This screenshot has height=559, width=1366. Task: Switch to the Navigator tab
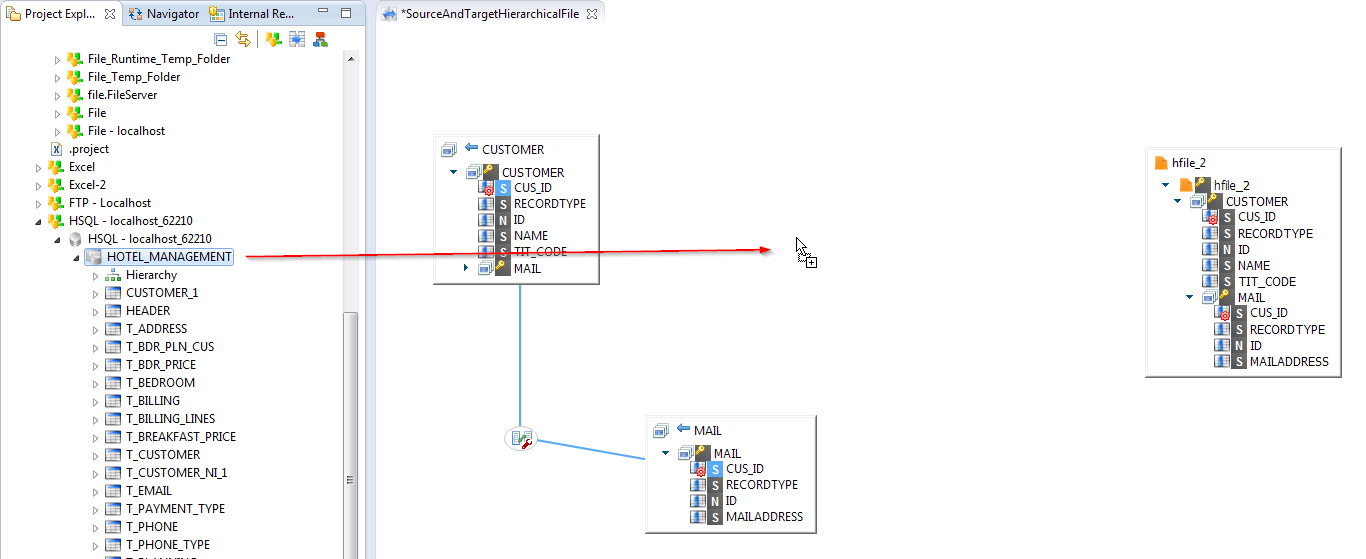pyautogui.click(x=165, y=14)
